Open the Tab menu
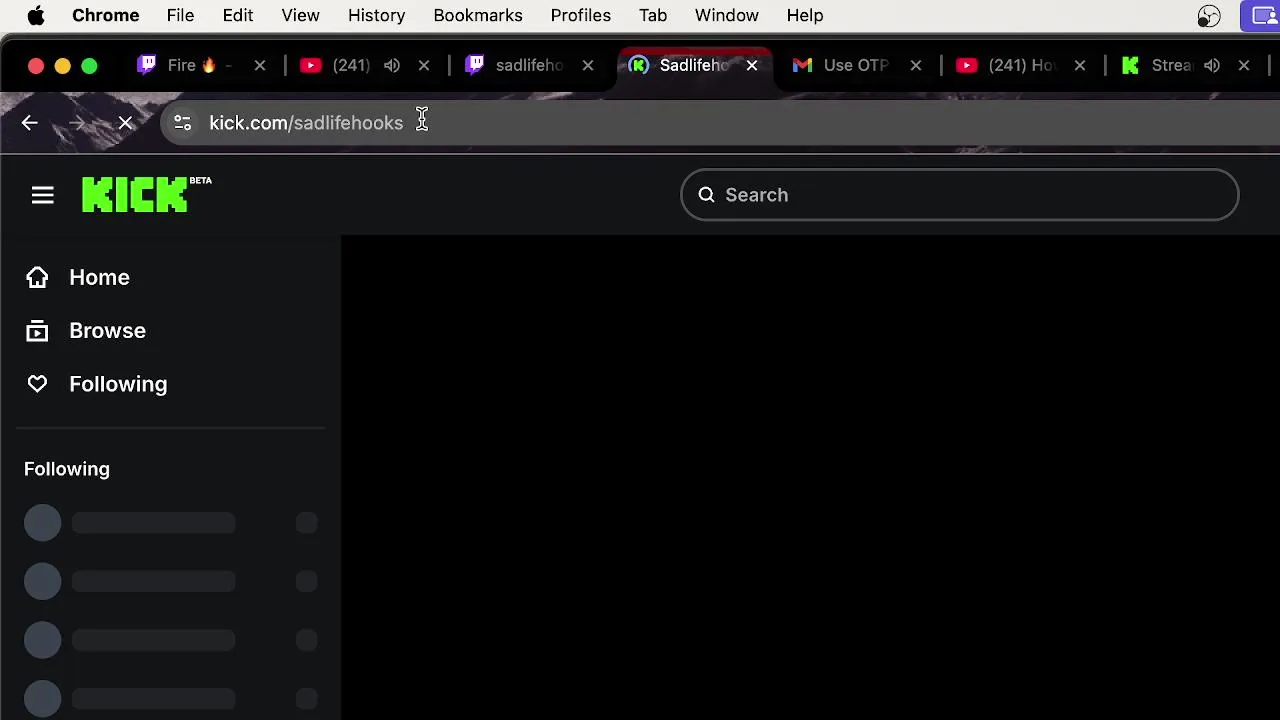This screenshot has height=720, width=1280. (653, 15)
